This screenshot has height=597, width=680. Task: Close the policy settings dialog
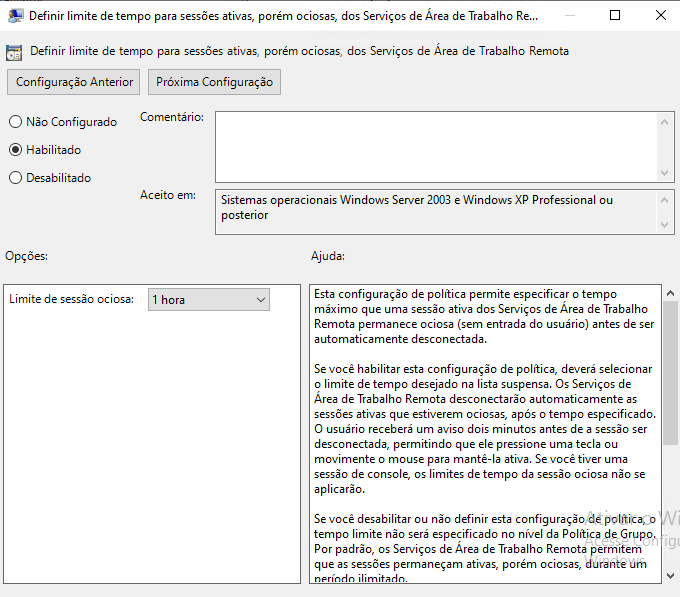[660, 16]
